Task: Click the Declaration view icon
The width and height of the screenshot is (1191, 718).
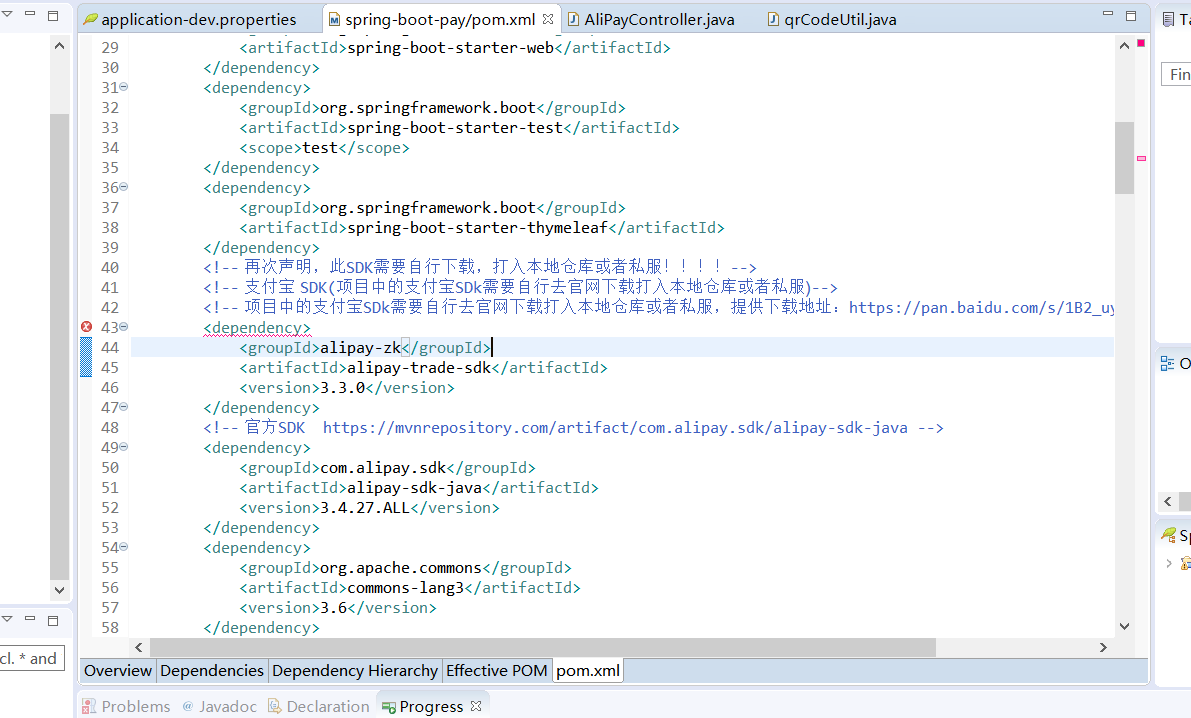Action: point(275,707)
